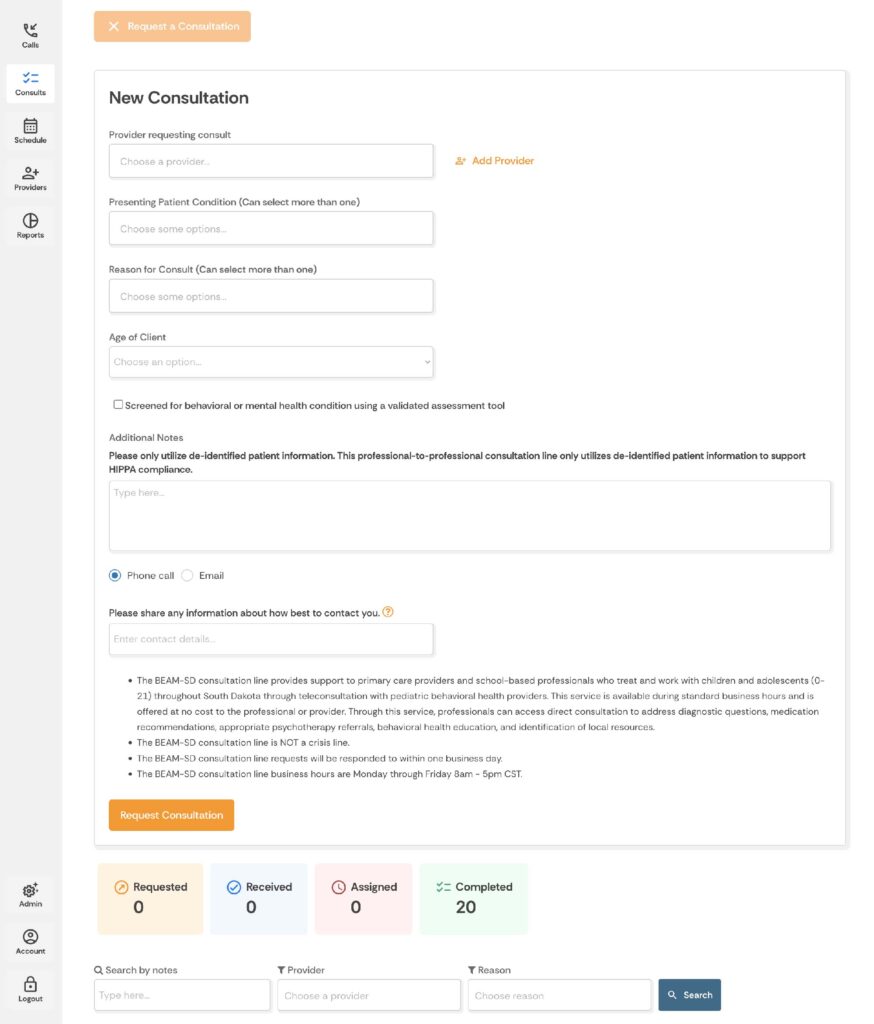This screenshot has width=874, height=1024.
Task: Click the Add Provider link
Action: coord(494,161)
